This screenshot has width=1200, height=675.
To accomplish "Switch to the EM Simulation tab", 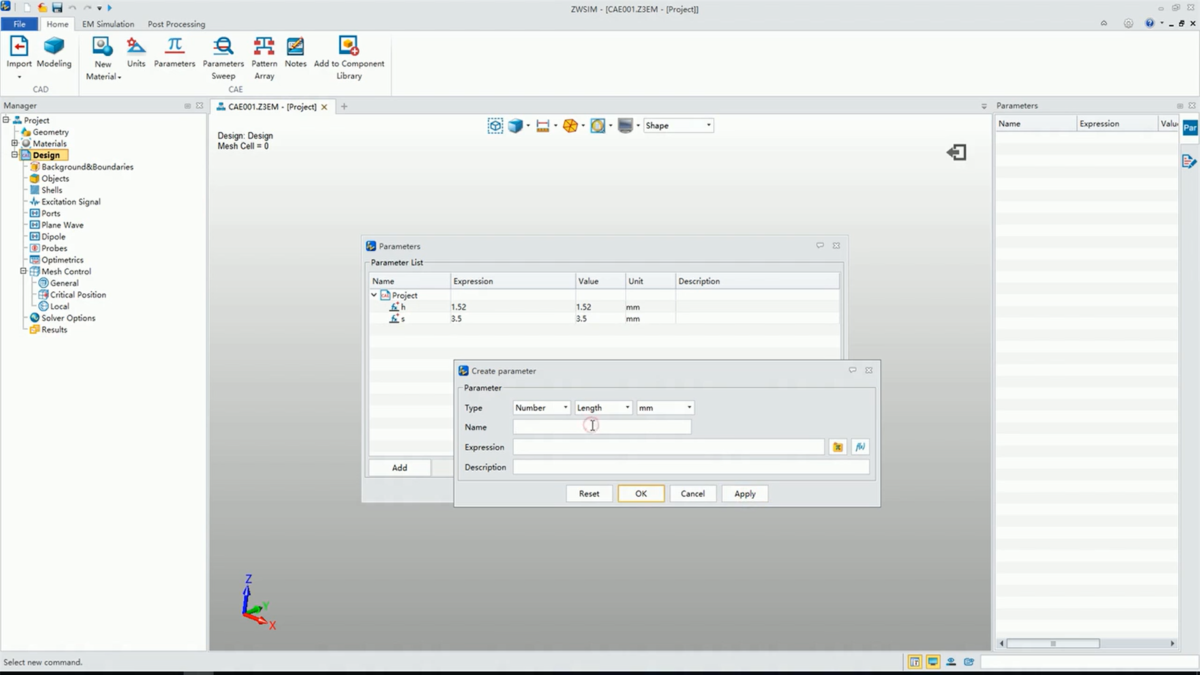I will pos(108,24).
